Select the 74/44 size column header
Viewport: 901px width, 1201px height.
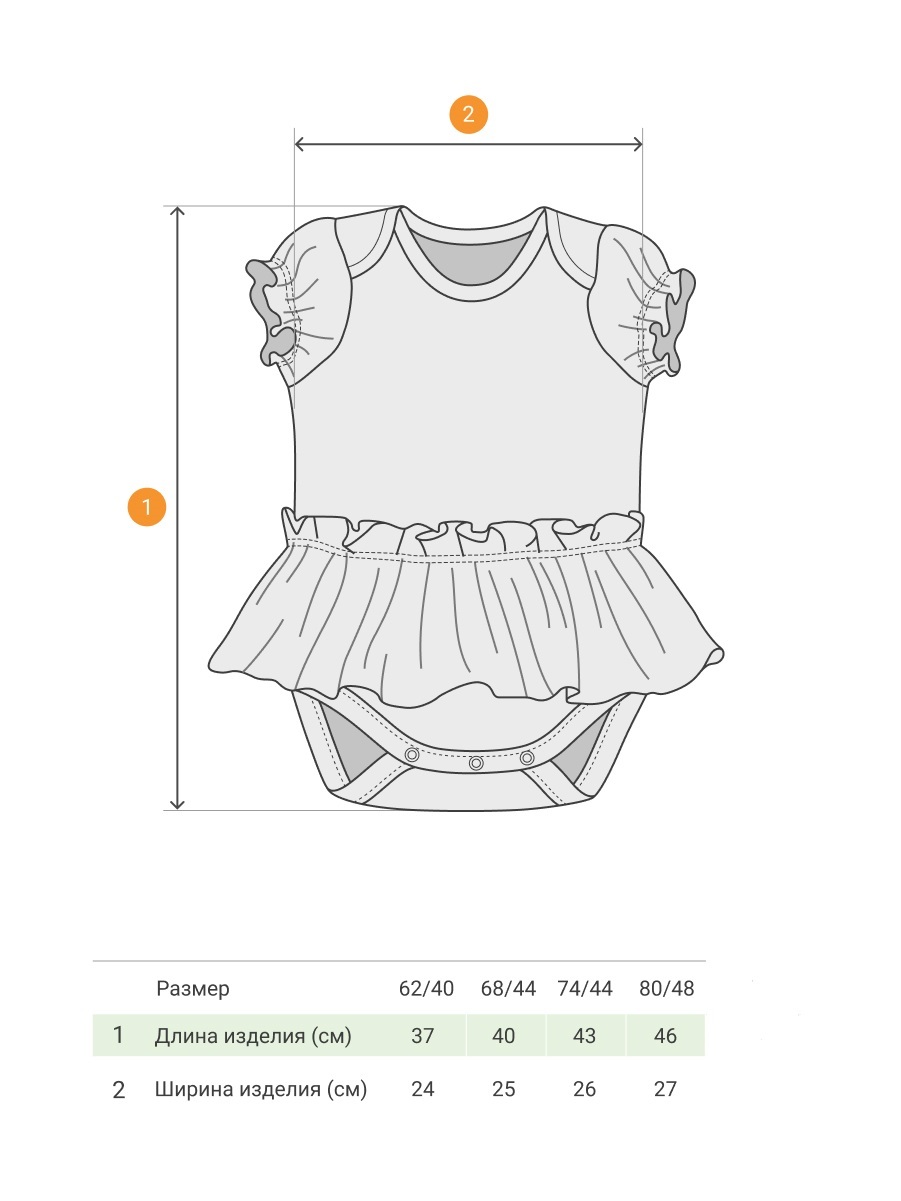click(585, 988)
